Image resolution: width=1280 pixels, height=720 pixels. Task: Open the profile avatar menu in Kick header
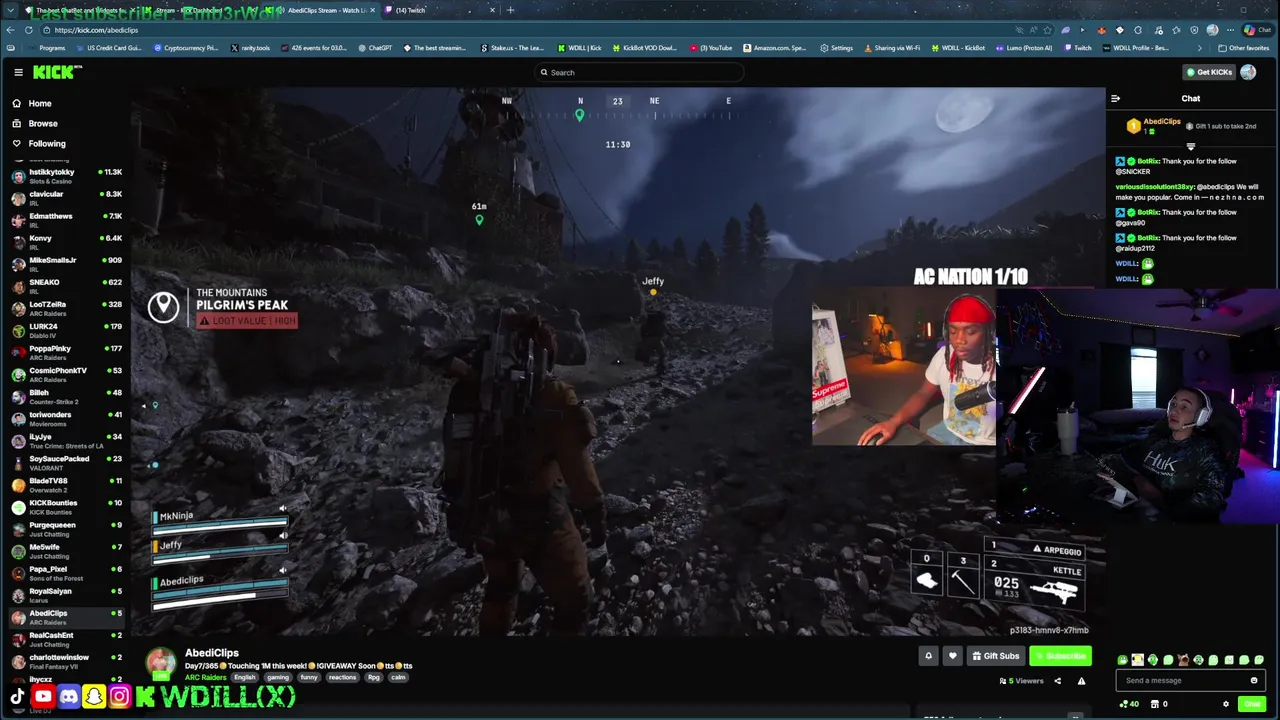coord(1248,72)
